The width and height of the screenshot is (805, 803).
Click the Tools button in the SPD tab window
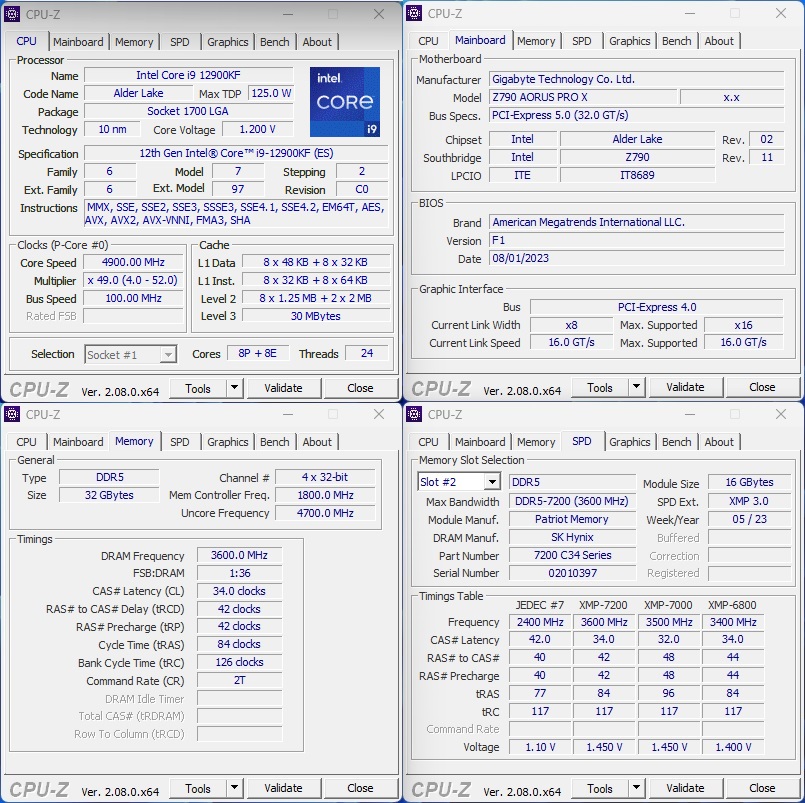tap(600, 788)
